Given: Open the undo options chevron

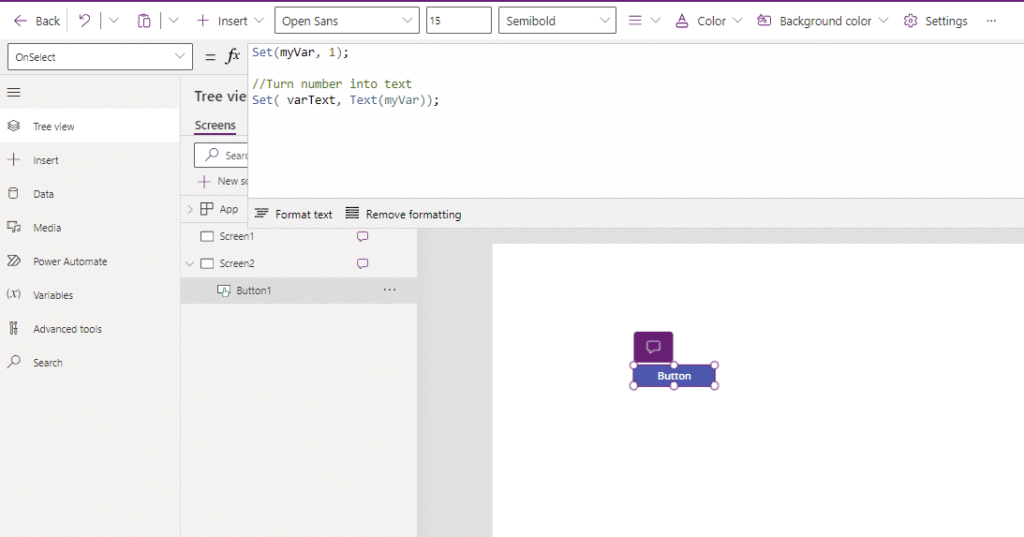Looking at the screenshot, I should [114, 21].
